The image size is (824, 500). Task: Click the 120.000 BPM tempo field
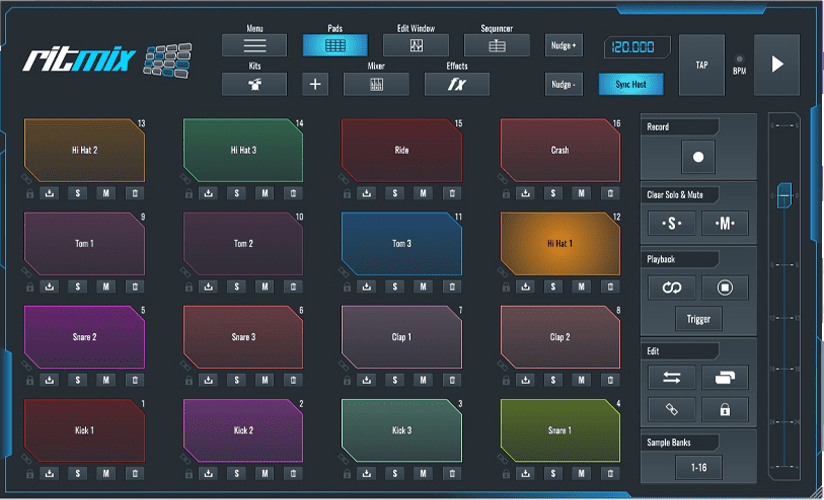click(636, 47)
